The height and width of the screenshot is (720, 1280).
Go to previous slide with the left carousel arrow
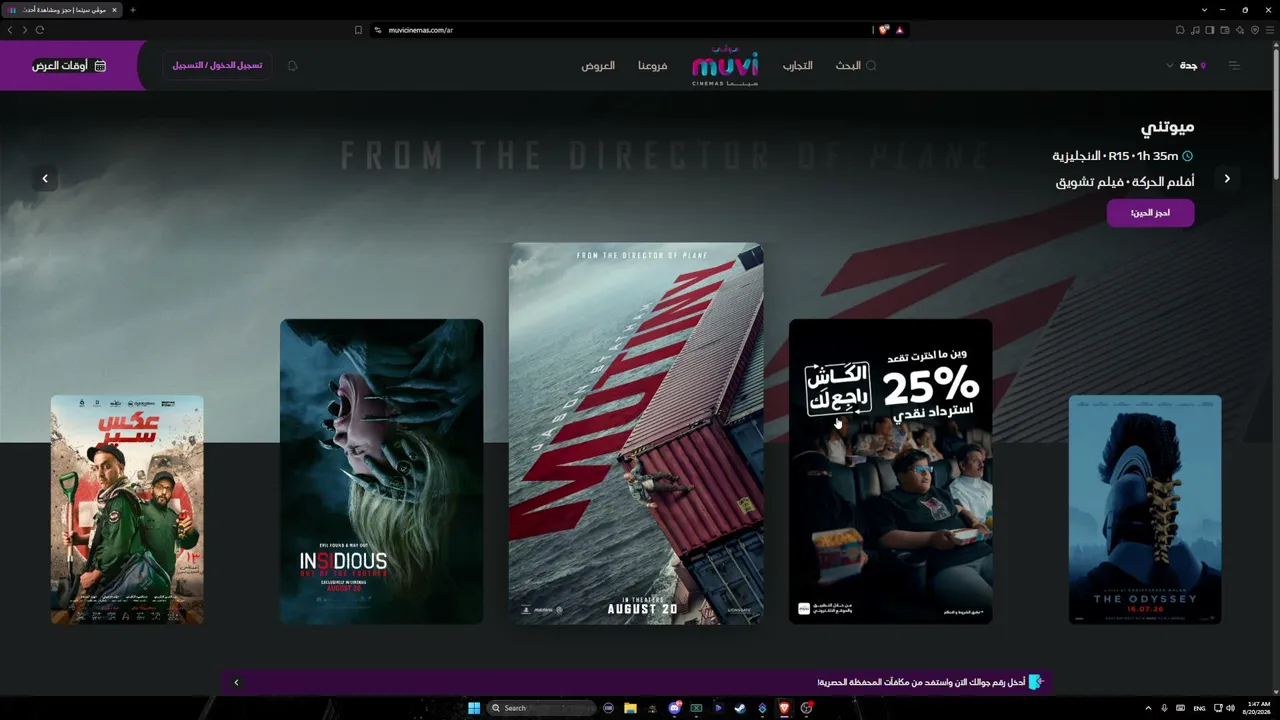45,179
